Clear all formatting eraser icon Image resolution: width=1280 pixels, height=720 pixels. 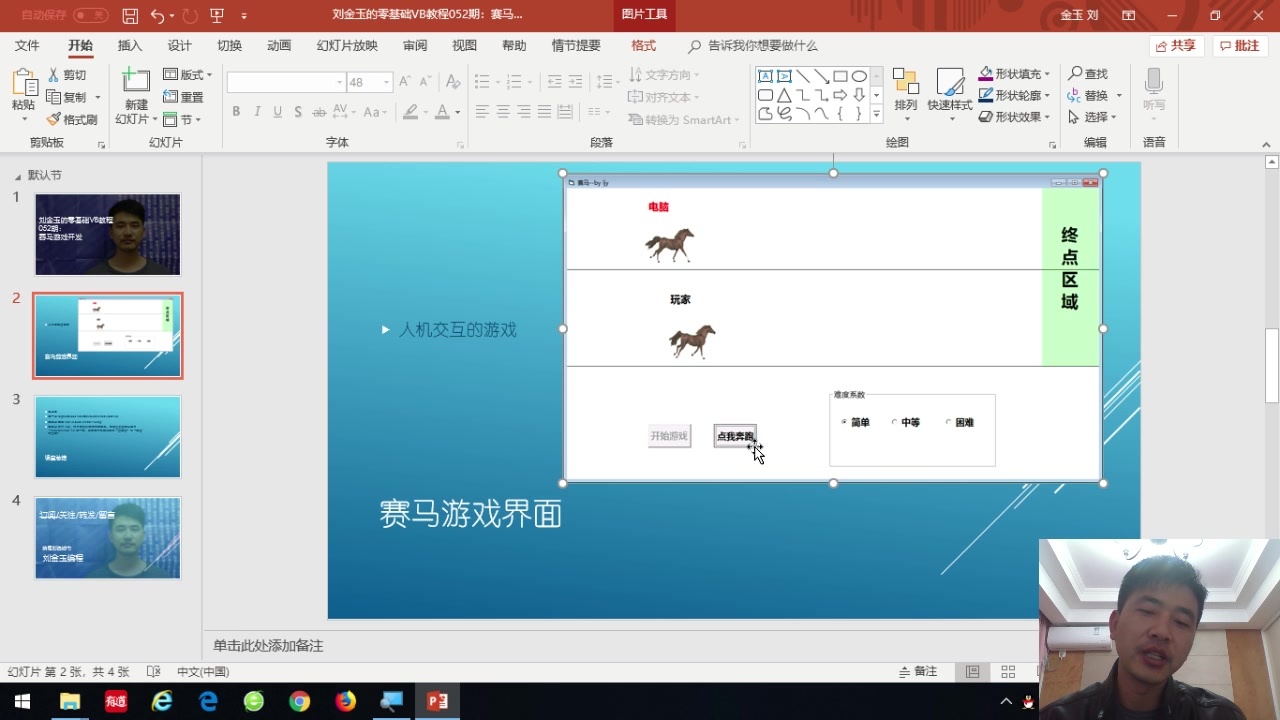[x=453, y=82]
